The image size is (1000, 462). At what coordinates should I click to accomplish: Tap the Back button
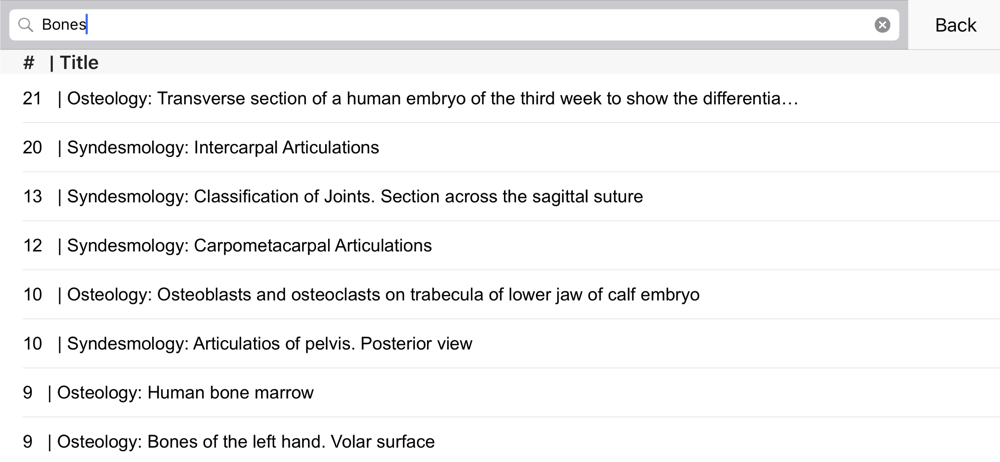(955, 25)
